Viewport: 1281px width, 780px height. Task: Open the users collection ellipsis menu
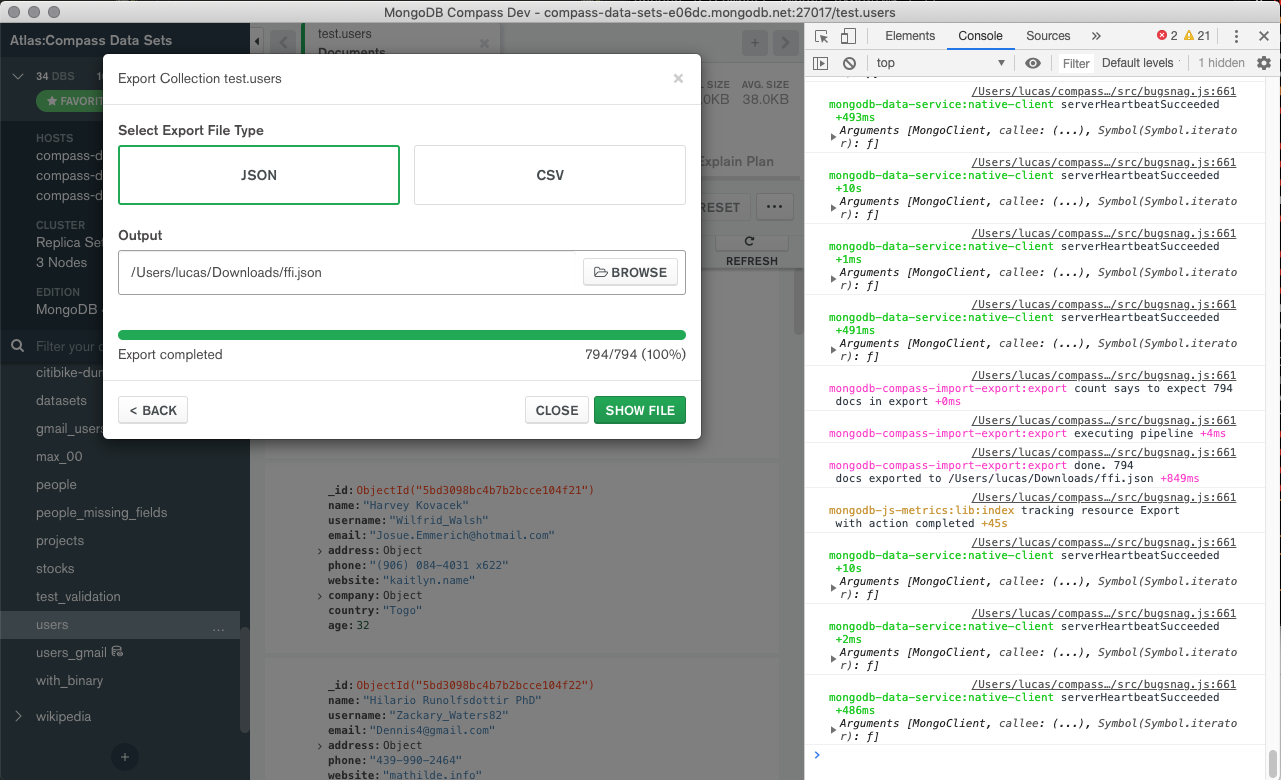coord(219,626)
